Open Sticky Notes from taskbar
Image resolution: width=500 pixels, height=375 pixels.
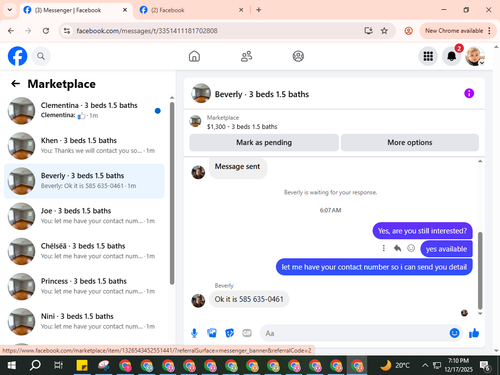82,366
